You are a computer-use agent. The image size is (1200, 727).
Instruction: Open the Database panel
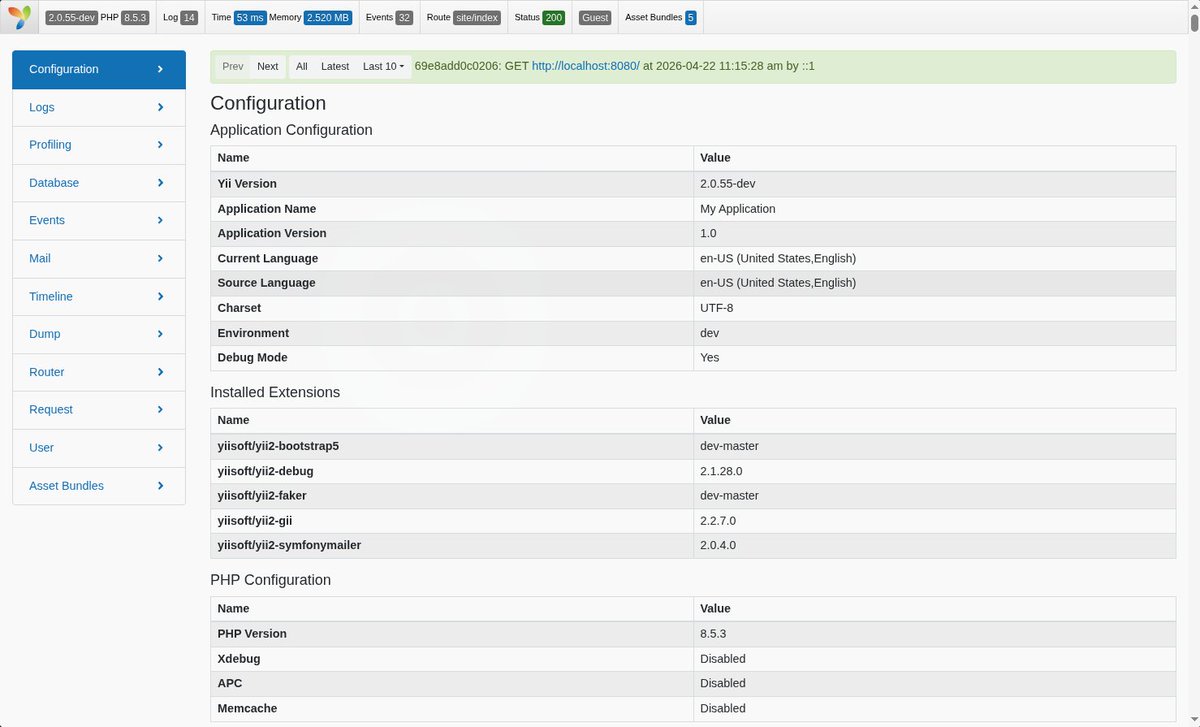pyautogui.click(x=99, y=183)
